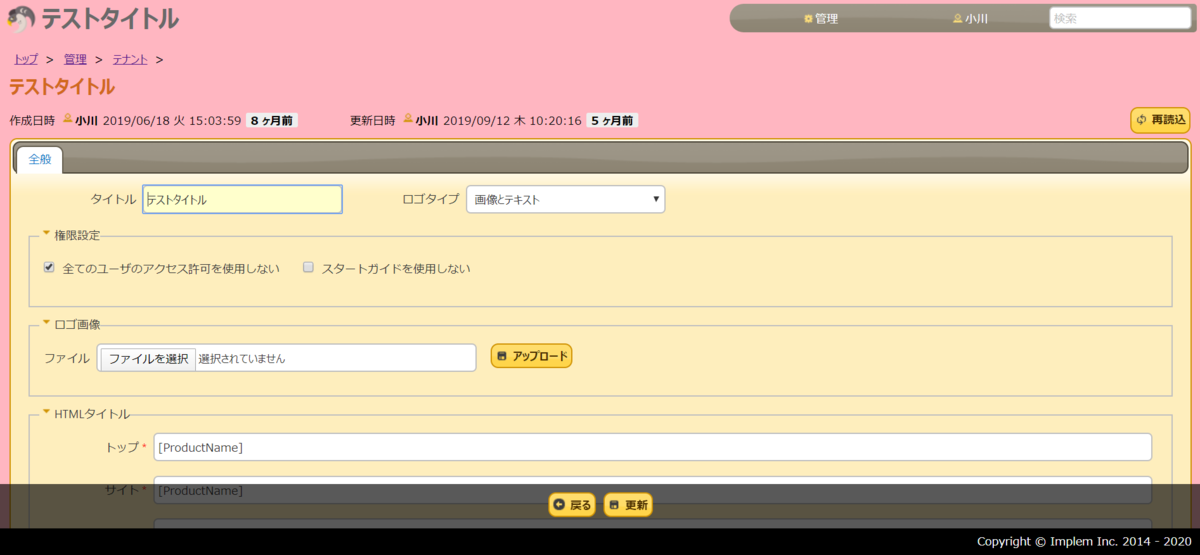
Task: Collapse the HTMLタイトル section
Action: tap(86, 413)
